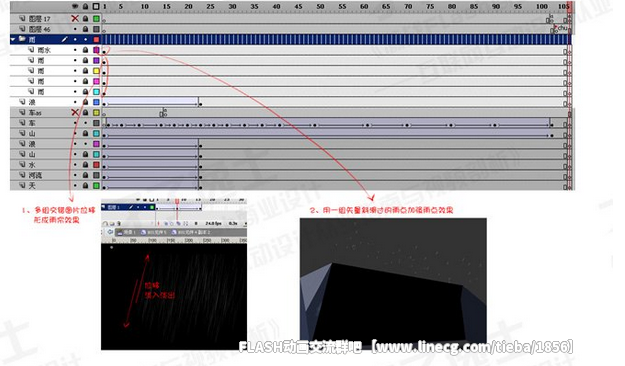The width and height of the screenshot is (625, 366).
Task: Click insert layer icon in small window
Action: click(105, 224)
